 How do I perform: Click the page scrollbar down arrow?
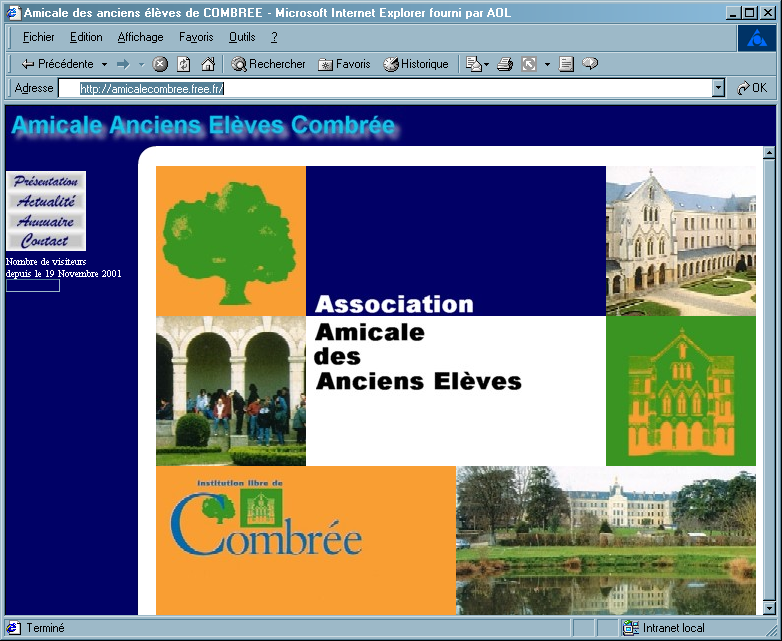(x=769, y=608)
